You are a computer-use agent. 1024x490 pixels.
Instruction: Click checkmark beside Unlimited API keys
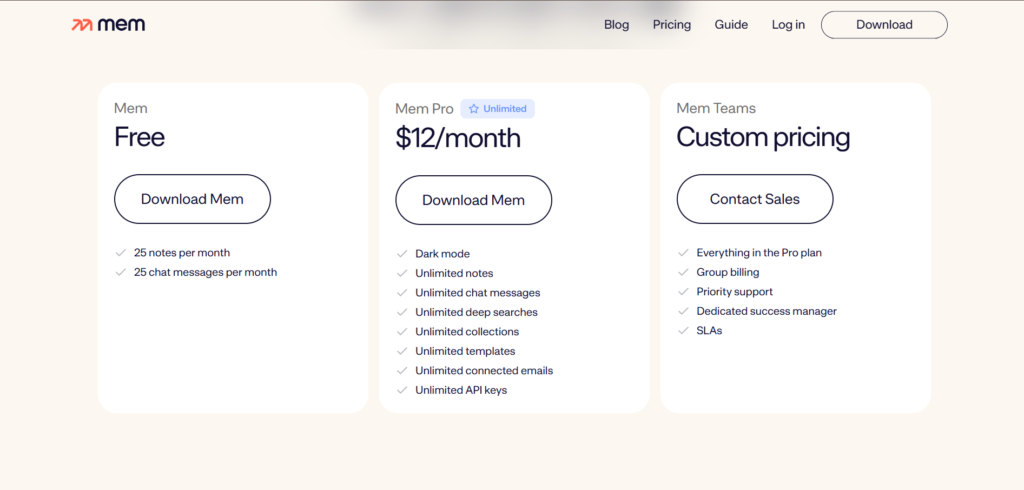(402, 390)
